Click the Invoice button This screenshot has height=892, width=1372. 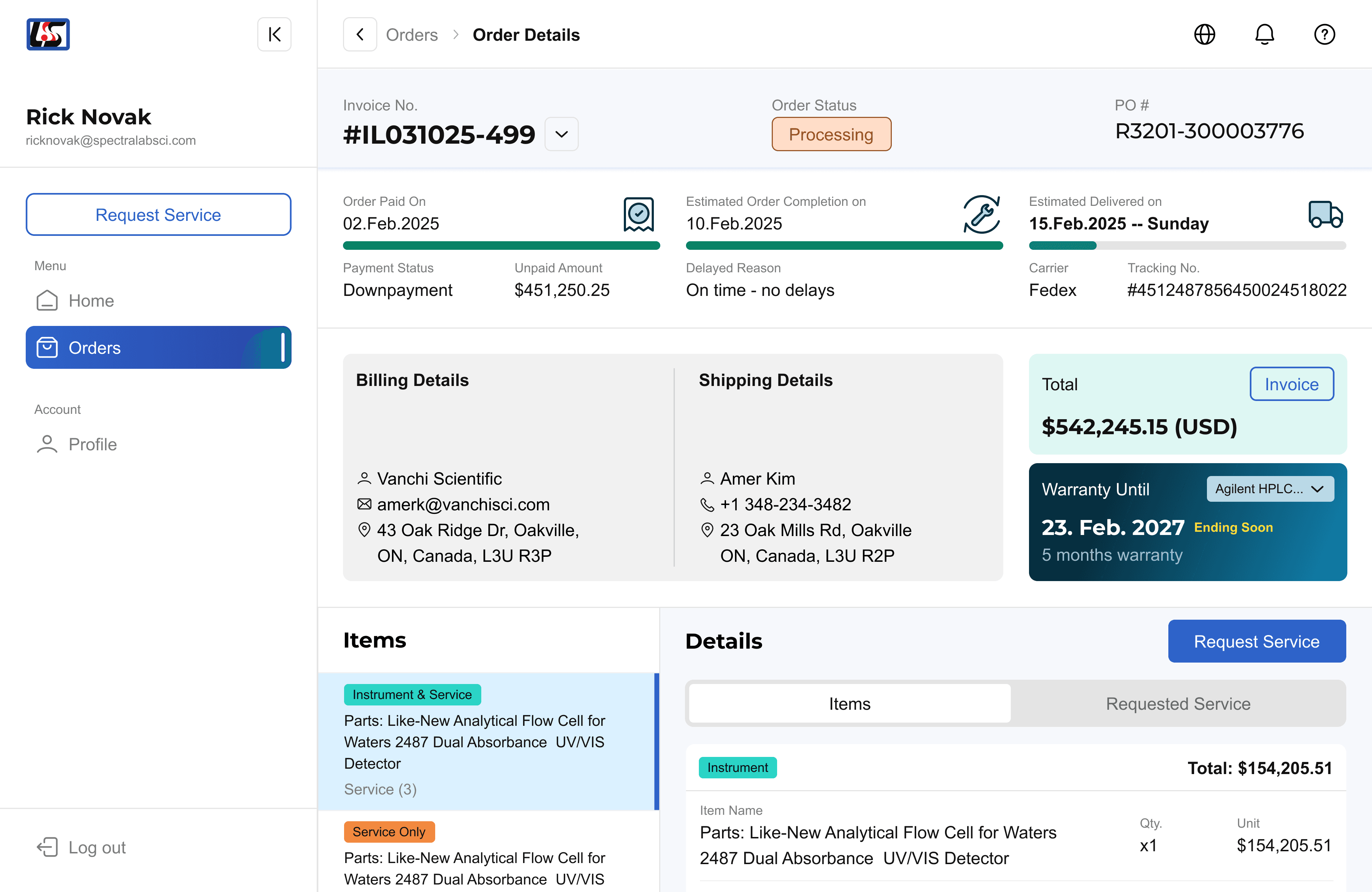[x=1291, y=384]
